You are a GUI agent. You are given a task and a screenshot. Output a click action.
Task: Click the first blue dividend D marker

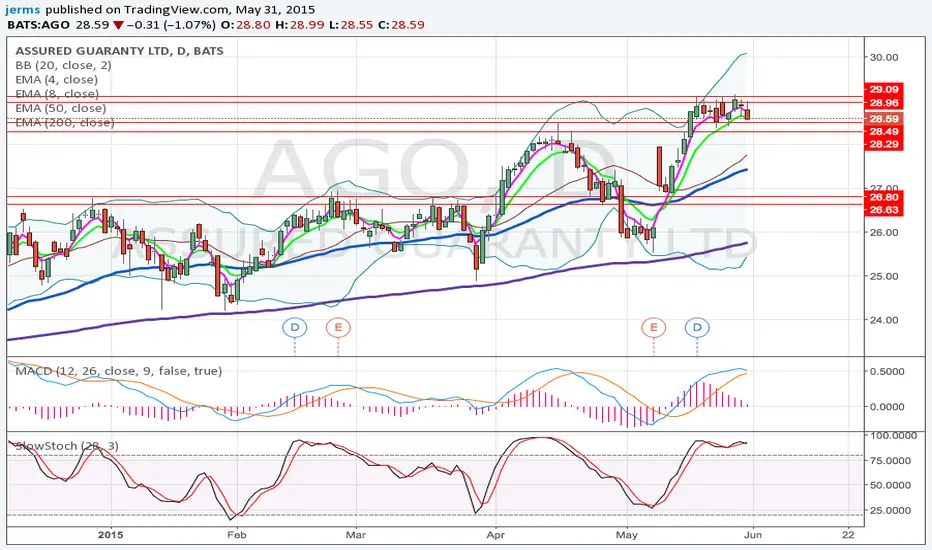pos(295,328)
